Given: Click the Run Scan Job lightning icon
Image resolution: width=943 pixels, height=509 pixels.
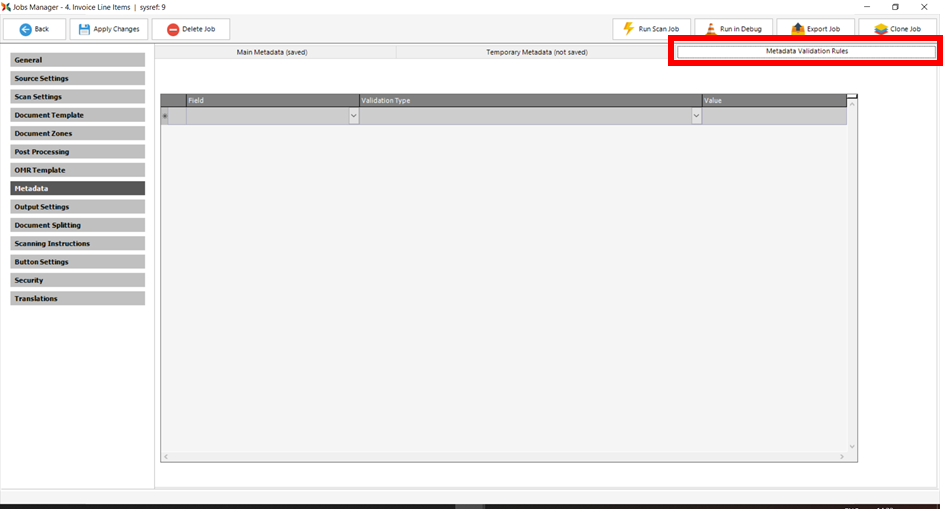Looking at the screenshot, I should tap(628, 29).
